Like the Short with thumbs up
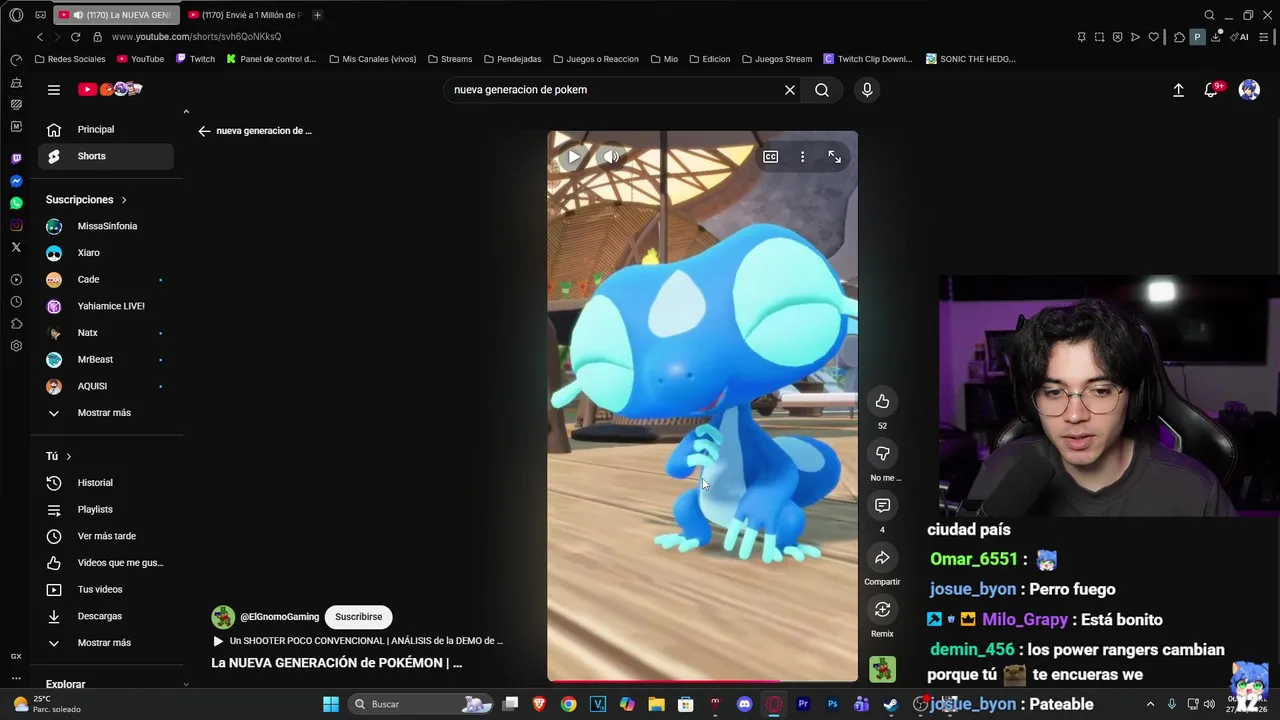The width and height of the screenshot is (1280, 720). [882, 402]
